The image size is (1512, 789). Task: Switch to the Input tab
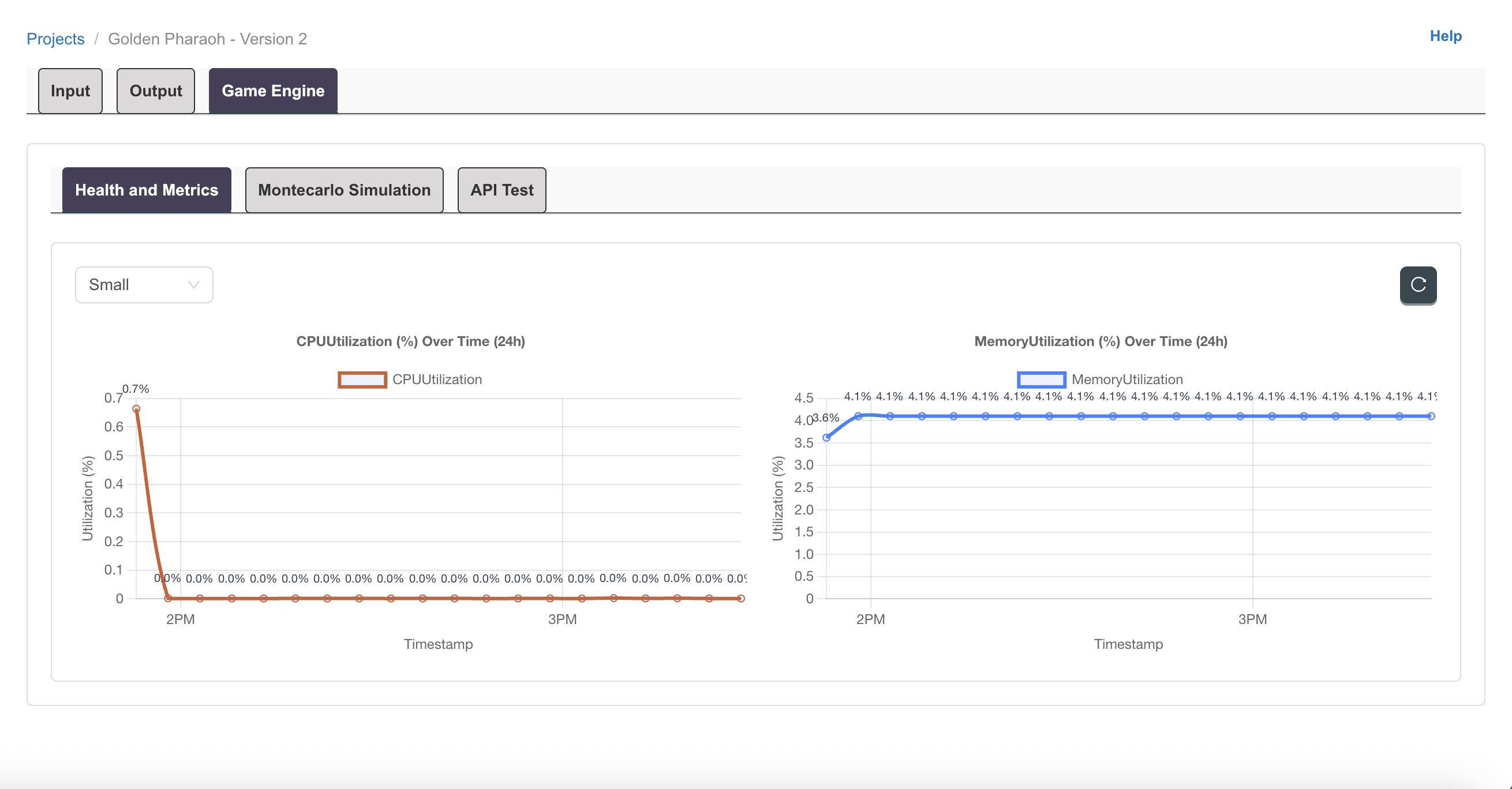pyautogui.click(x=70, y=91)
